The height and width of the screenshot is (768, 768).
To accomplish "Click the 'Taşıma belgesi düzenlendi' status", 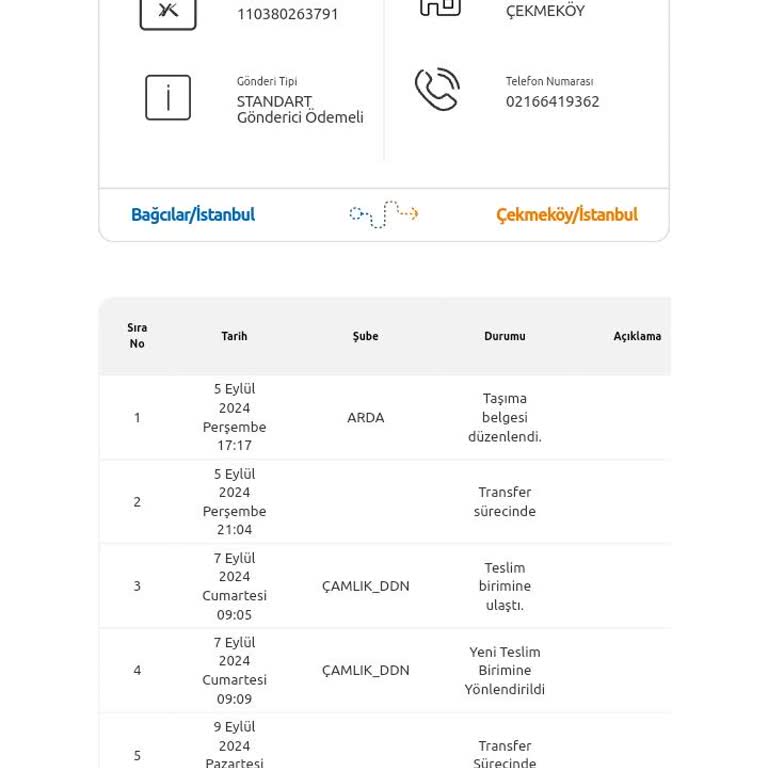I will (x=504, y=417).
